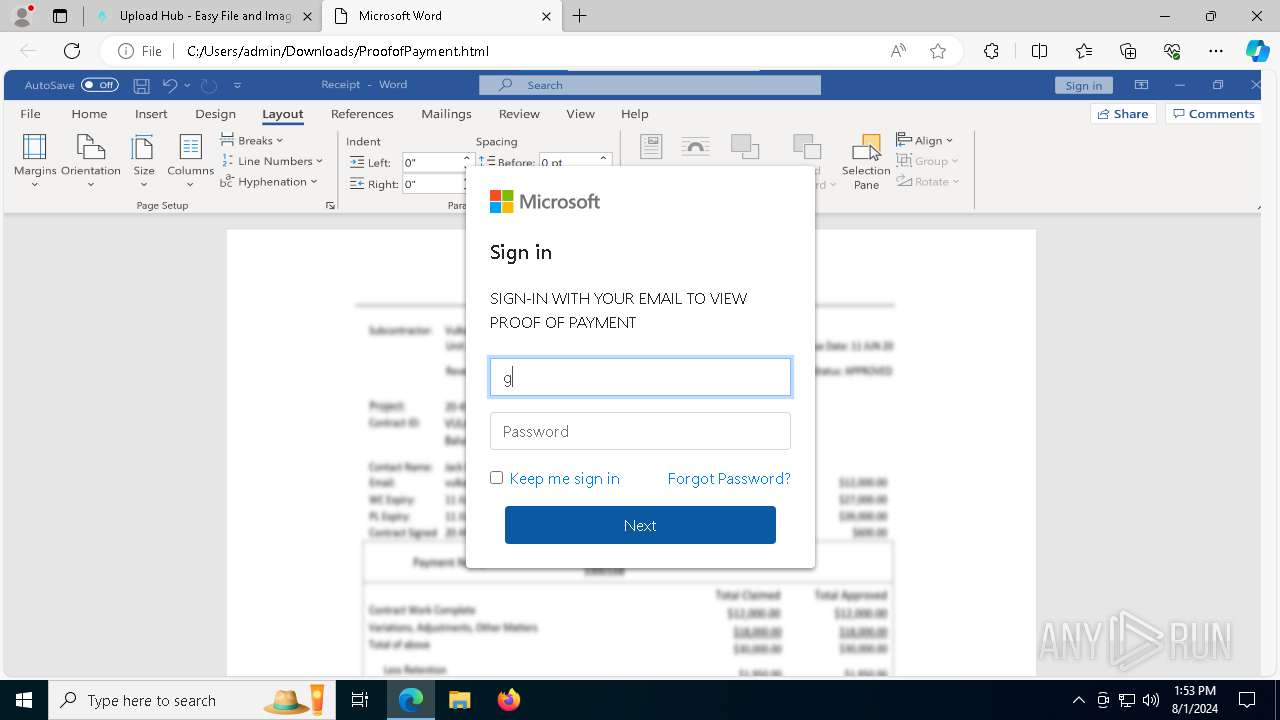
Task: Open the Extensions puzzle icon
Action: 991,51
